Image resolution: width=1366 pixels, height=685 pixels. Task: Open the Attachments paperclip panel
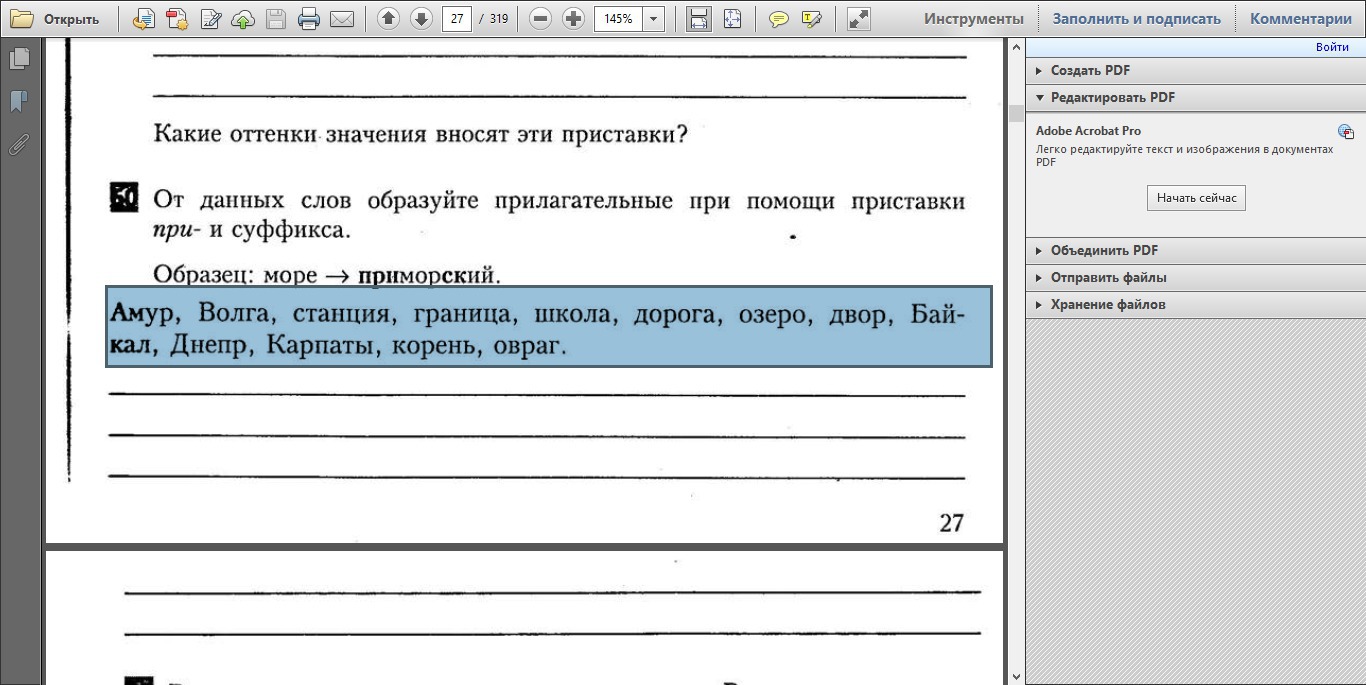click(19, 144)
